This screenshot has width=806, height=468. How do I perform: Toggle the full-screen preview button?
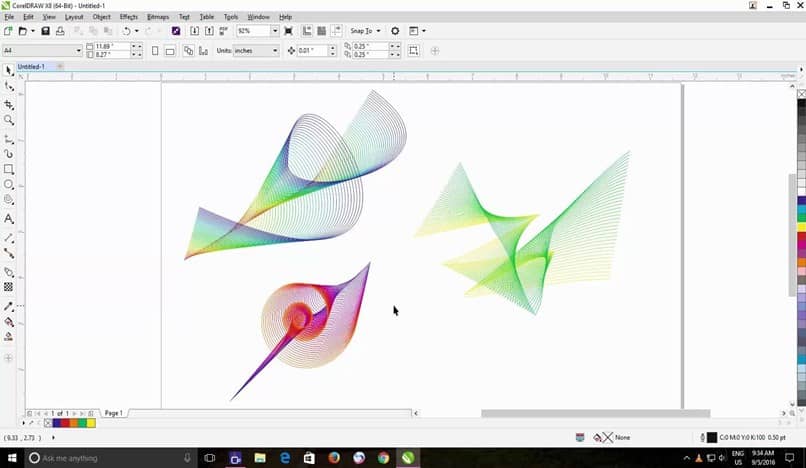pyautogui.click(x=288, y=31)
